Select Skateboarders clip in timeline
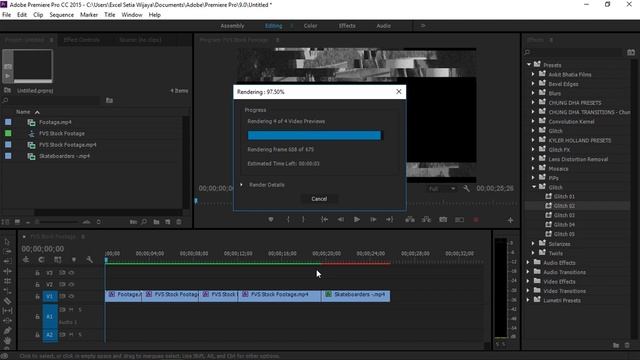Image resolution: width=640 pixels, height=360 pixels. point(356,296)
